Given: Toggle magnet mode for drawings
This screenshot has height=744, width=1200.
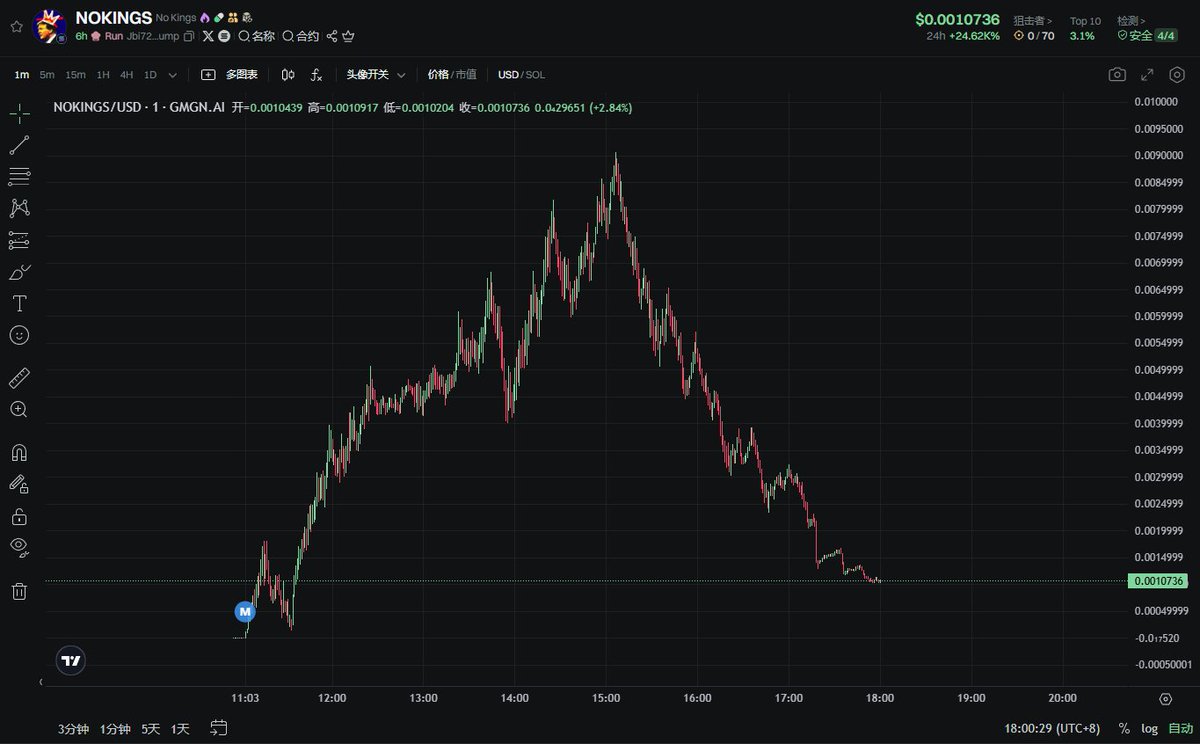Looking at the screenshot, I should coord(19,453).
